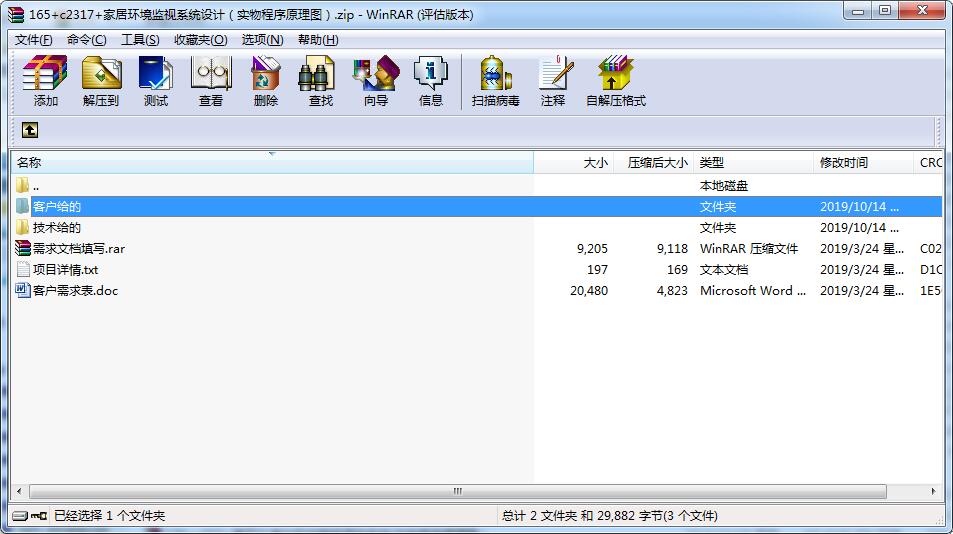
Task: Click packed size value 169
Action: (677, 269)
